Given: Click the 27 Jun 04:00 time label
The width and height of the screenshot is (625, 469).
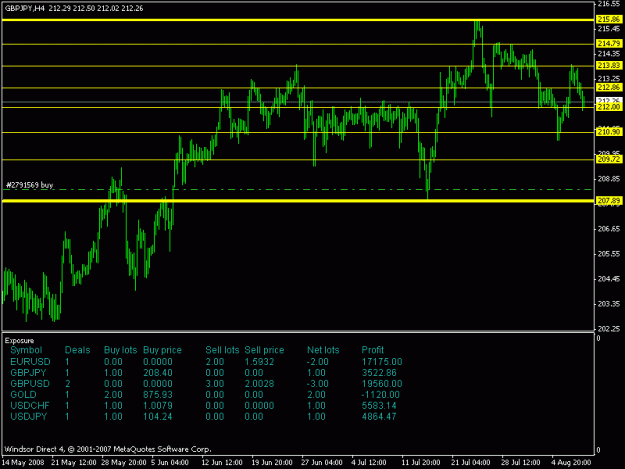Looking at the screenshot, I should [x=322, y=463].
